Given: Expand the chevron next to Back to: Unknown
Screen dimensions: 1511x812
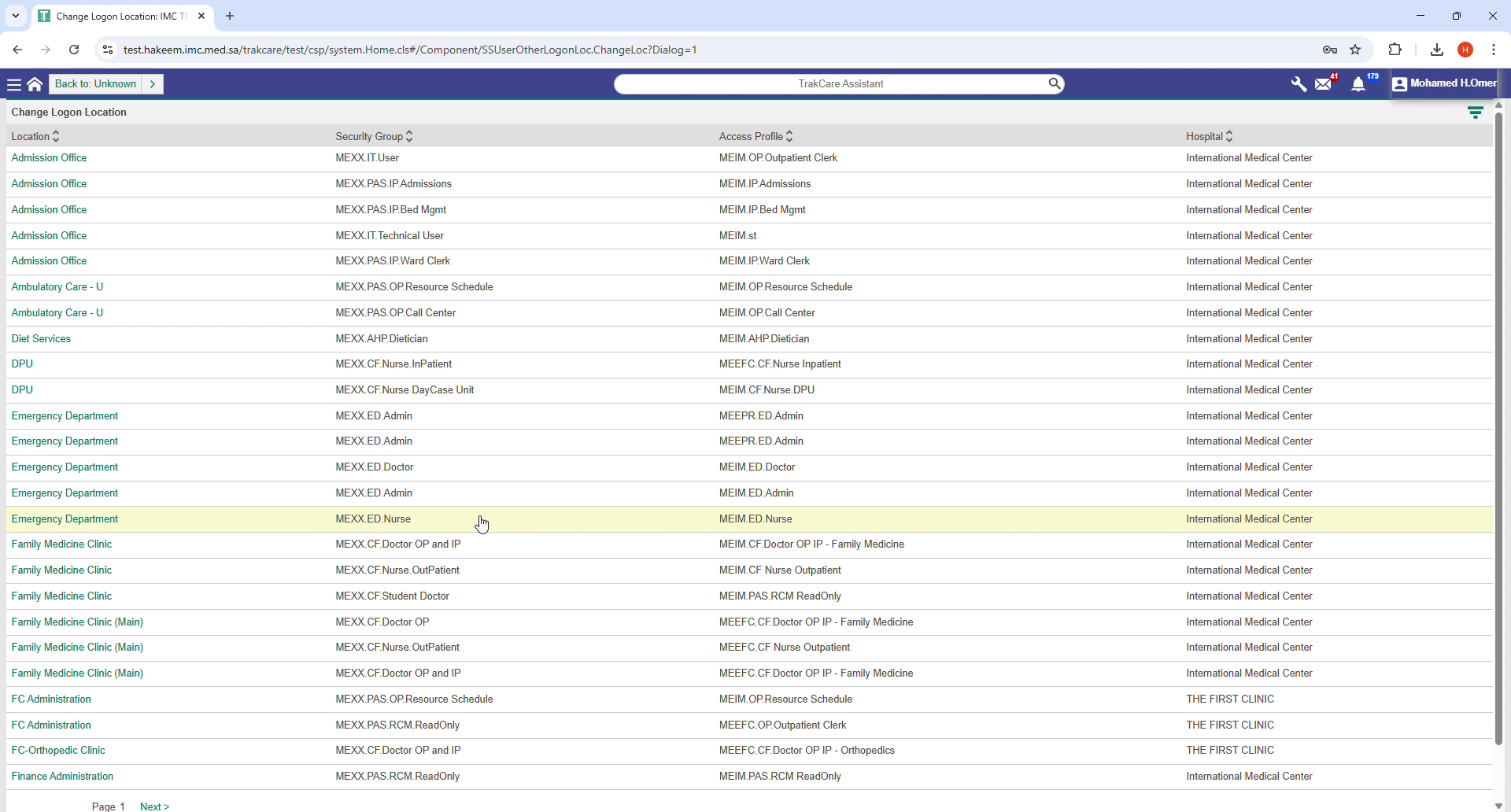Looking at the screenshot, I should (x=153, y=83).
